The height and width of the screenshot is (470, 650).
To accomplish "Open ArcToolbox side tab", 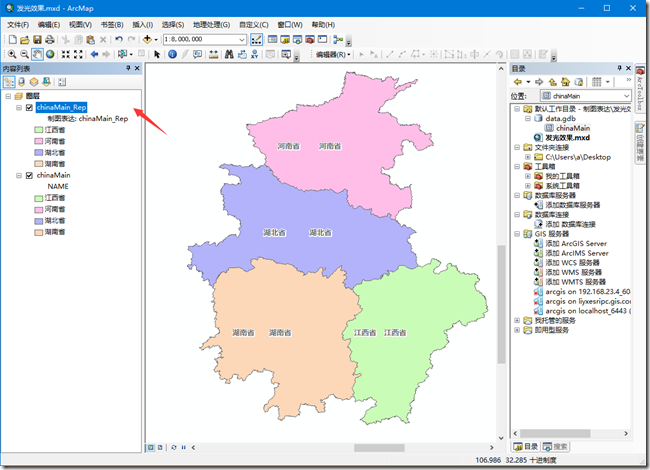I will click(640, 89).
